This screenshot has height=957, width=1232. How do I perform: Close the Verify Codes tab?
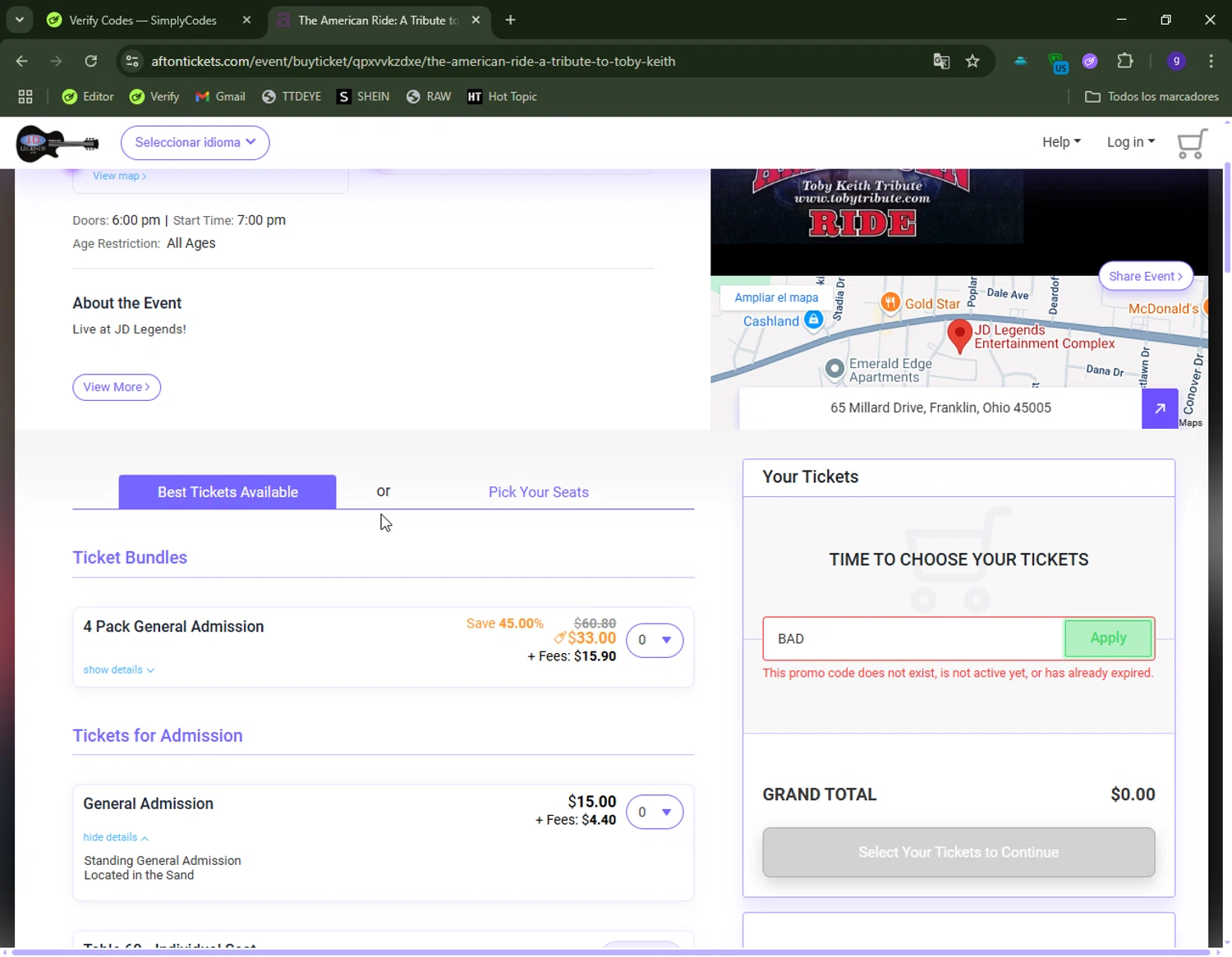[246, 20]
